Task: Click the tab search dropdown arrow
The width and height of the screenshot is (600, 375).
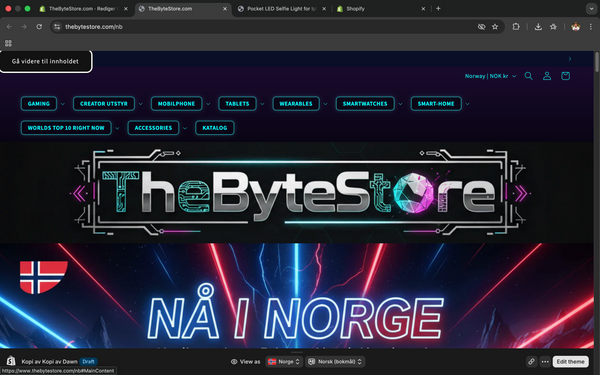Action: 591,8
